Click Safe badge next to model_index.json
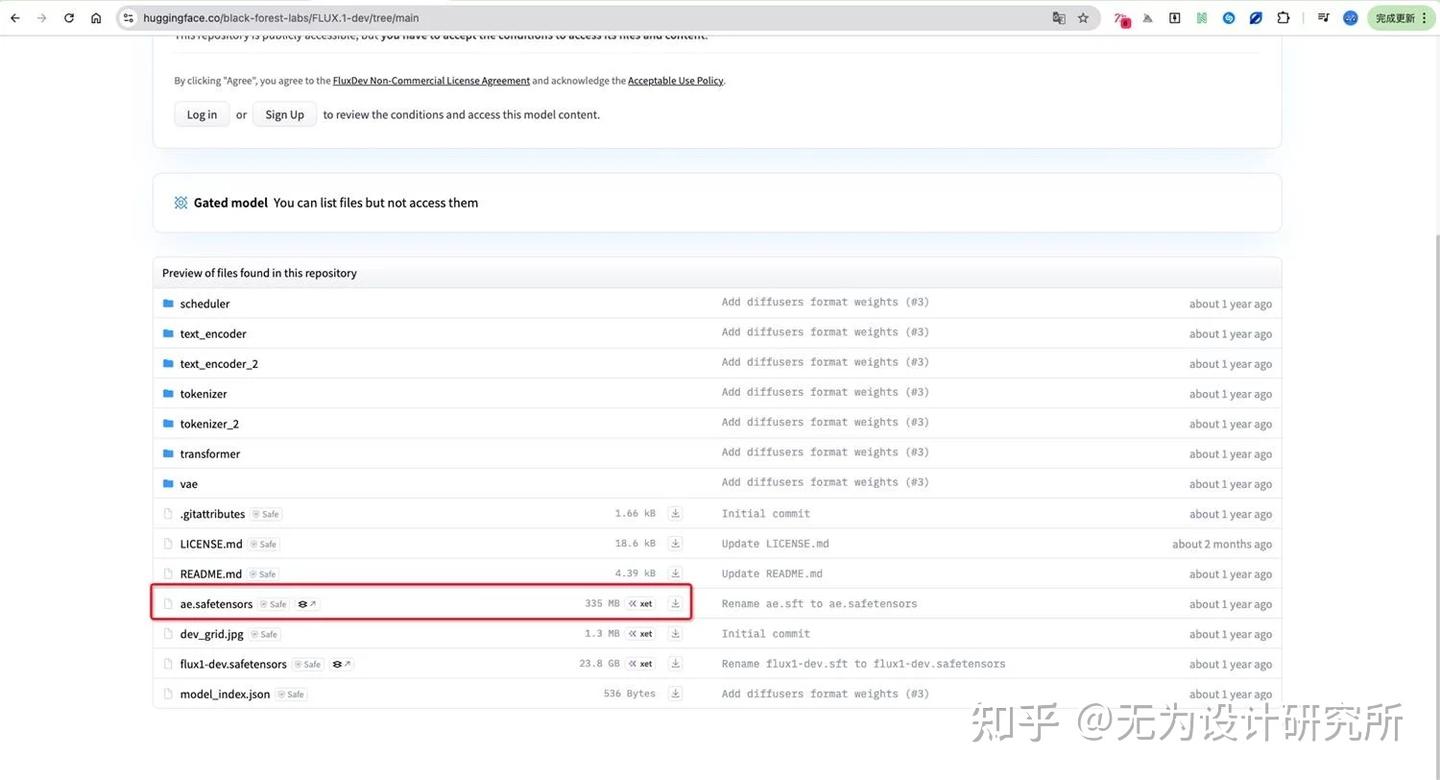Image resolution: width=1440 pixels, height=780 pixels. pos(291,694)
